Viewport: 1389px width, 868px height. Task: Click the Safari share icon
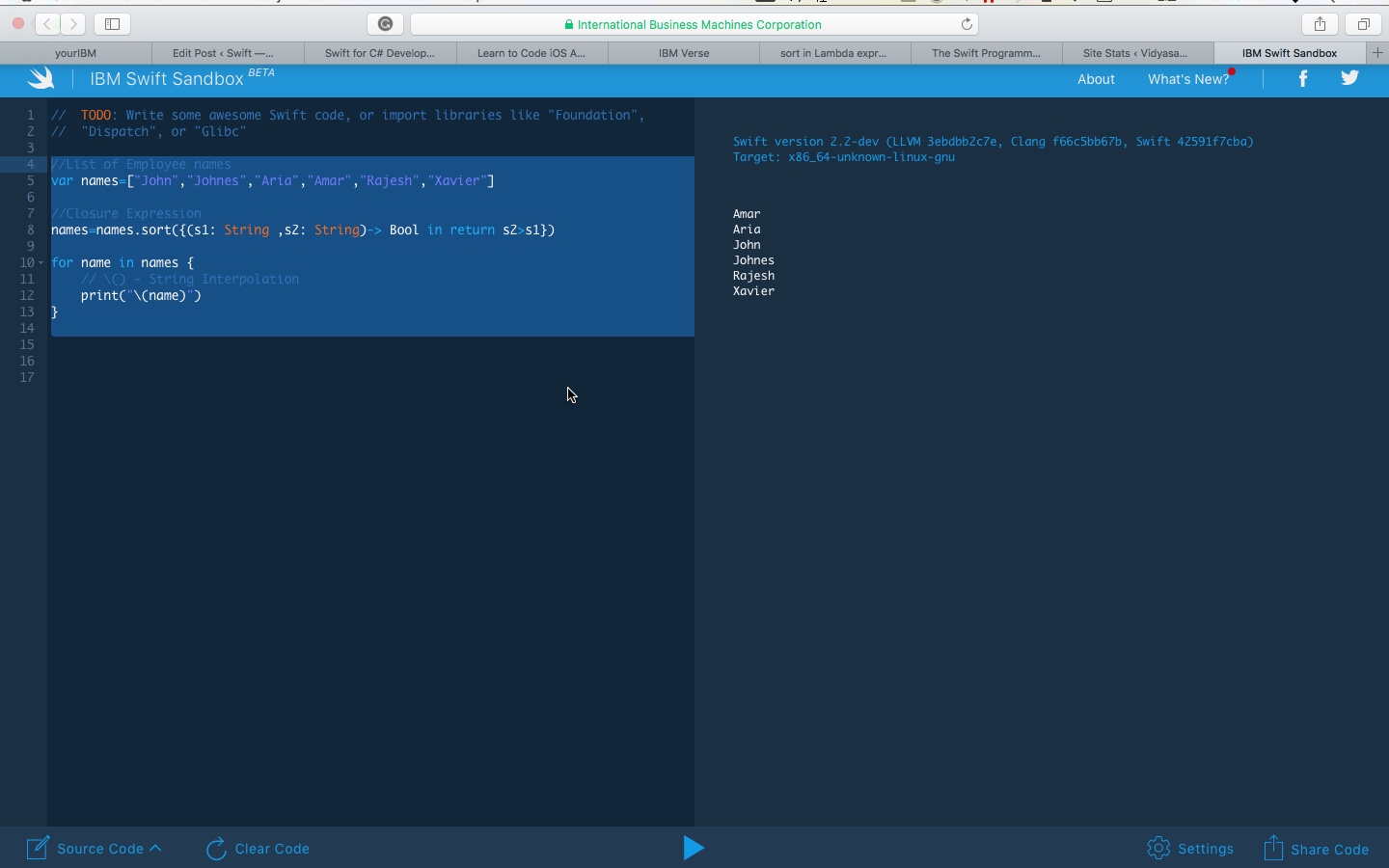pyautogui.click(x=1320, y=24)
